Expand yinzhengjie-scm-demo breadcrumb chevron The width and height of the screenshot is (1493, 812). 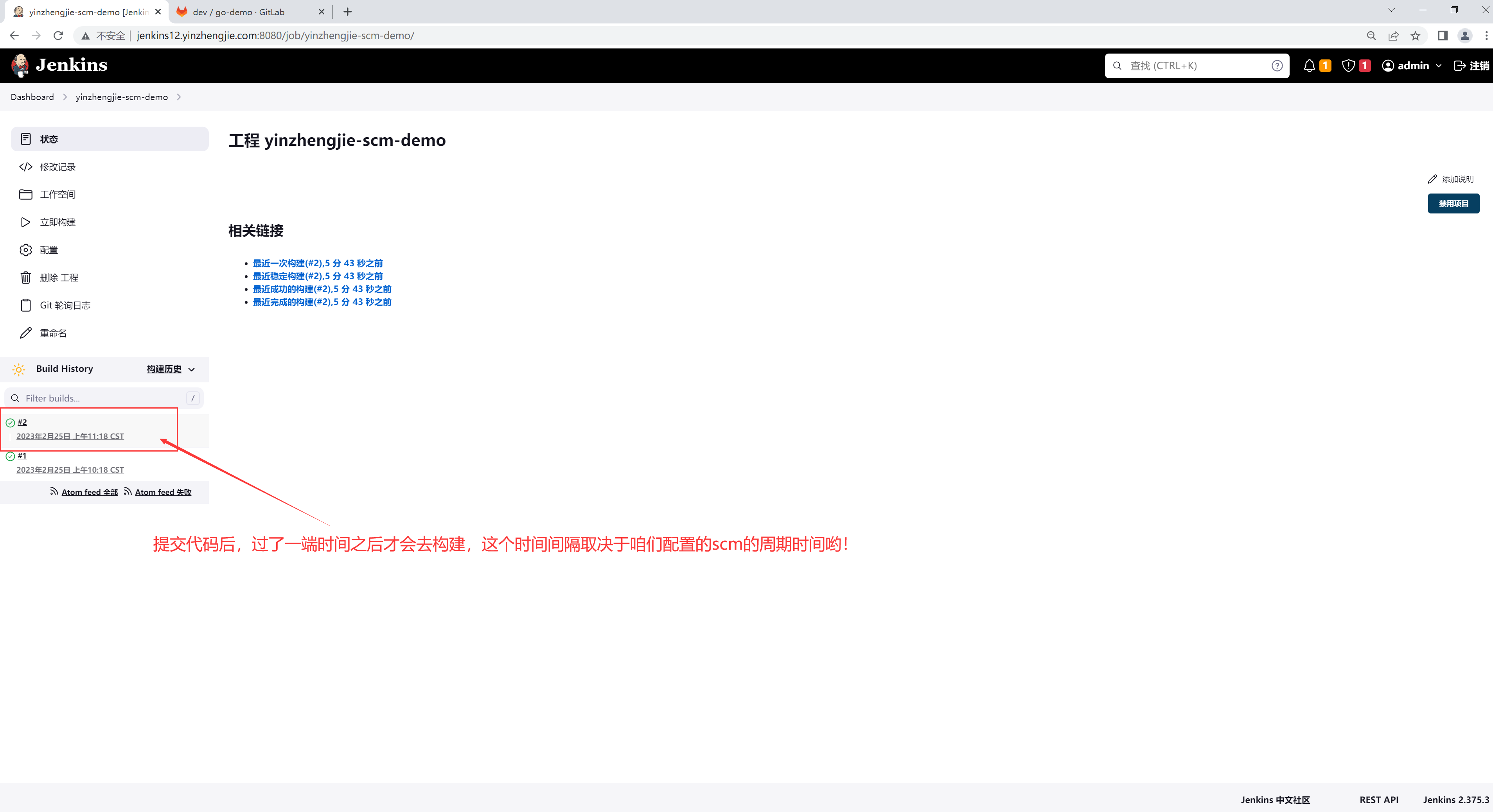(179, 97)
